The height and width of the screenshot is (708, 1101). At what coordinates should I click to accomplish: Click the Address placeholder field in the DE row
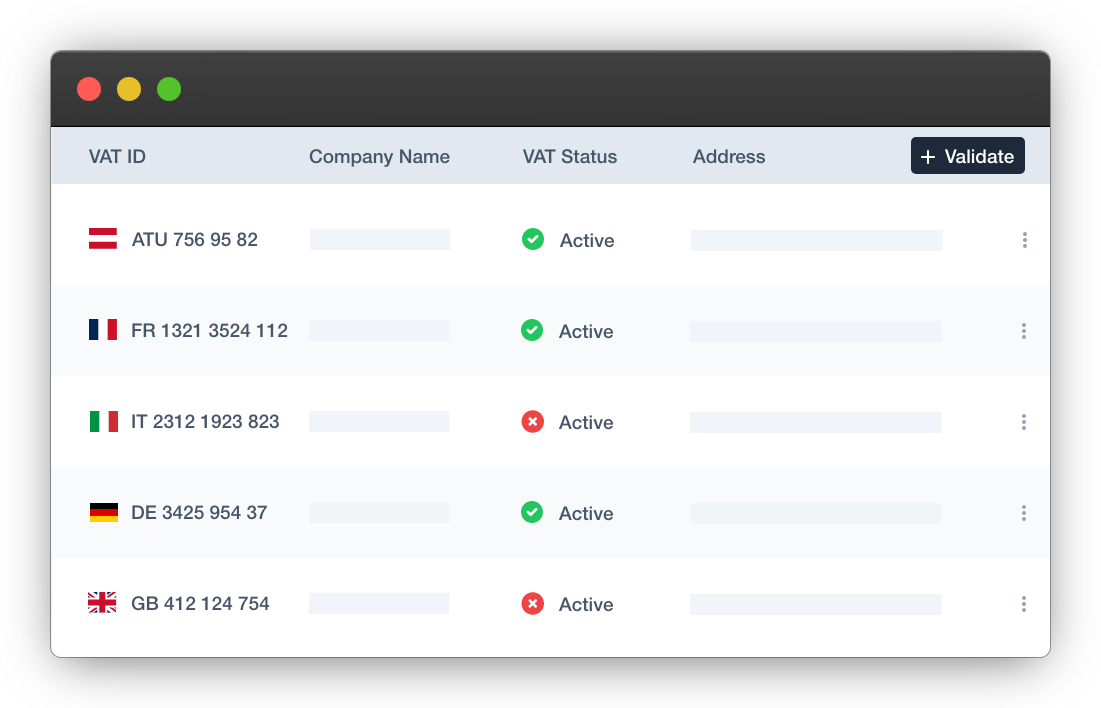[815, 512]
